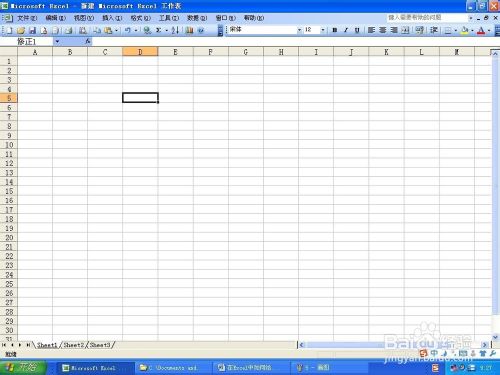Viewport: 500px width, 375px height.
Task: Open the font size 12 dropdown
Action: point(323,30)
